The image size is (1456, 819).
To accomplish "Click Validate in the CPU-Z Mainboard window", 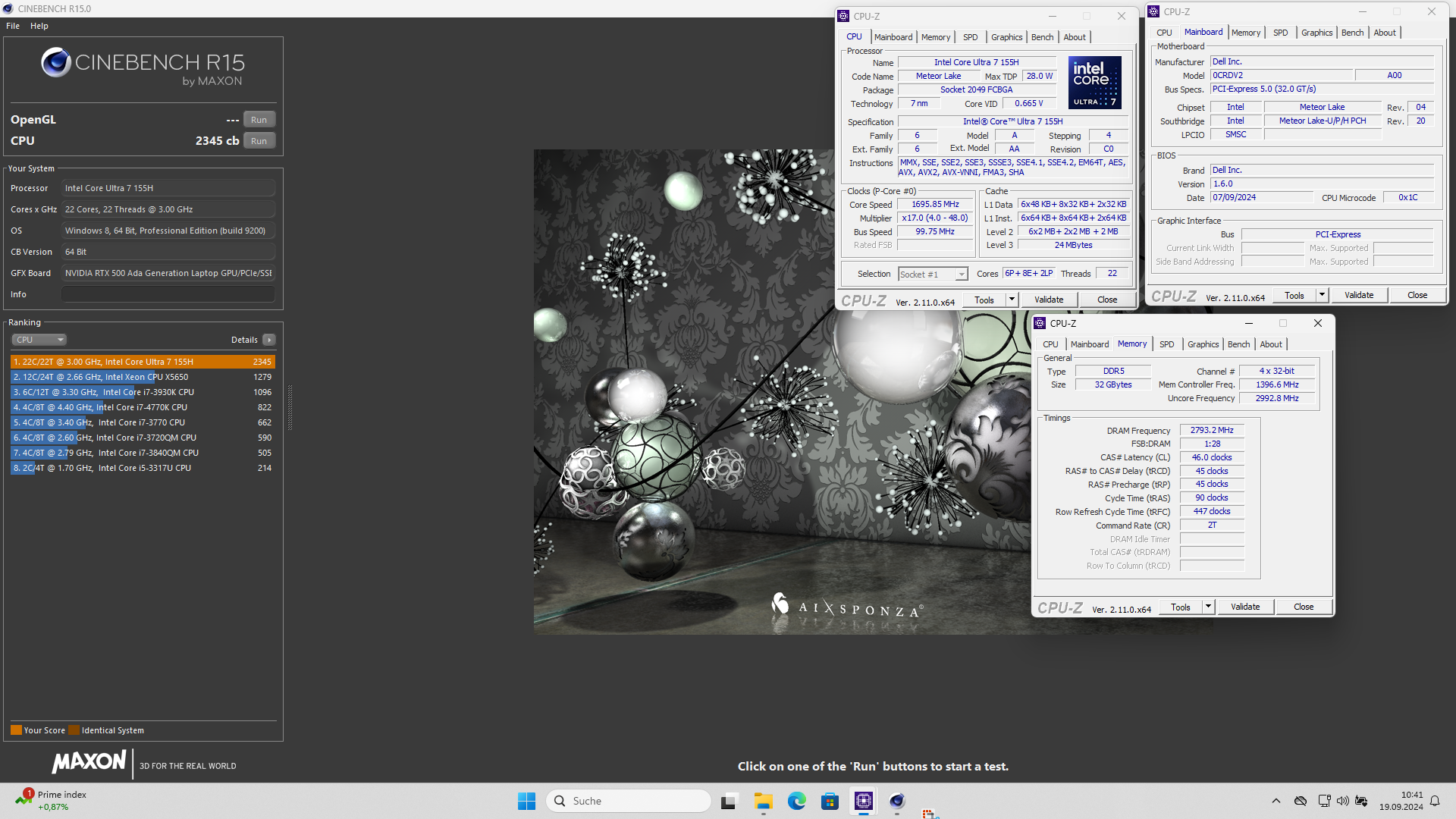I will click(1359, 295).
